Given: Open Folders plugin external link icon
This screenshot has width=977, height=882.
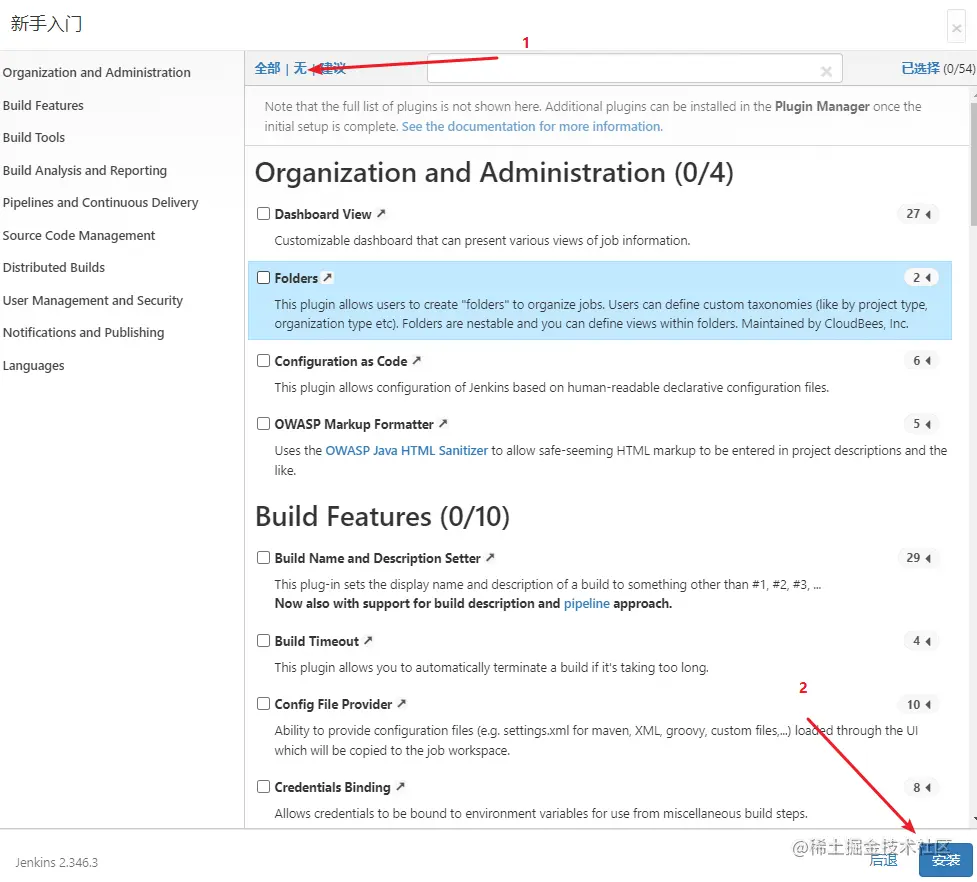Looking at the screenshot, I should click(328, 277).
